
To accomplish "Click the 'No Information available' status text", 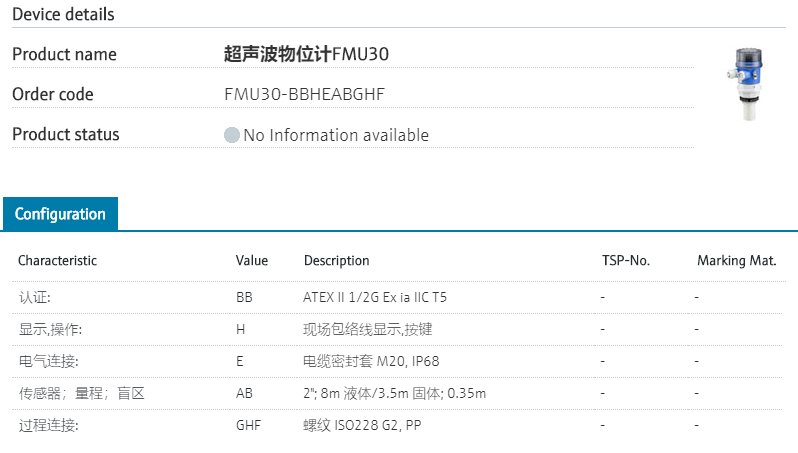I will click(335, 135).
